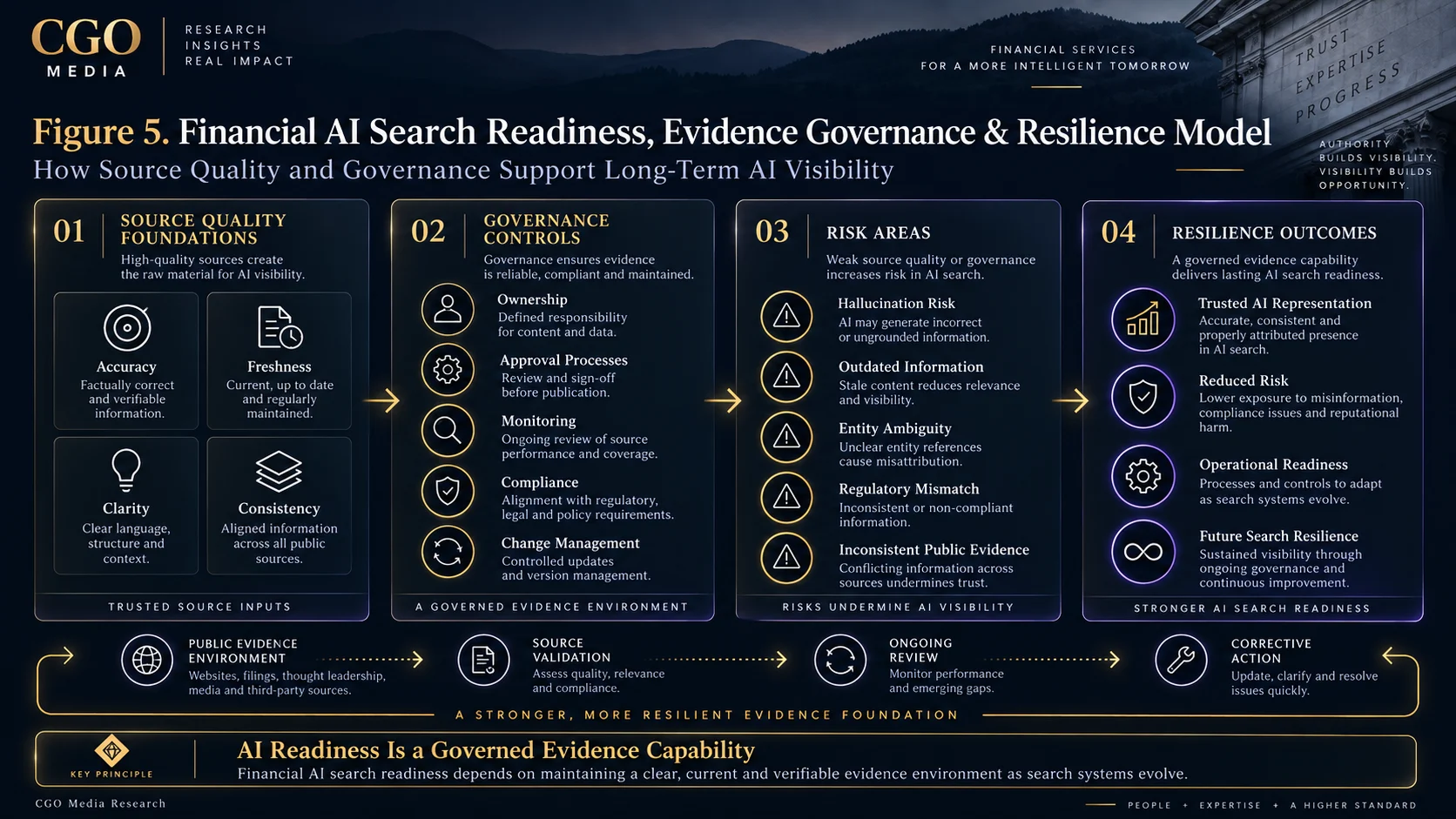Click "People + Expertise + A Higher Standard"
Screen dimensions: 1456x819
[1271, 805]
